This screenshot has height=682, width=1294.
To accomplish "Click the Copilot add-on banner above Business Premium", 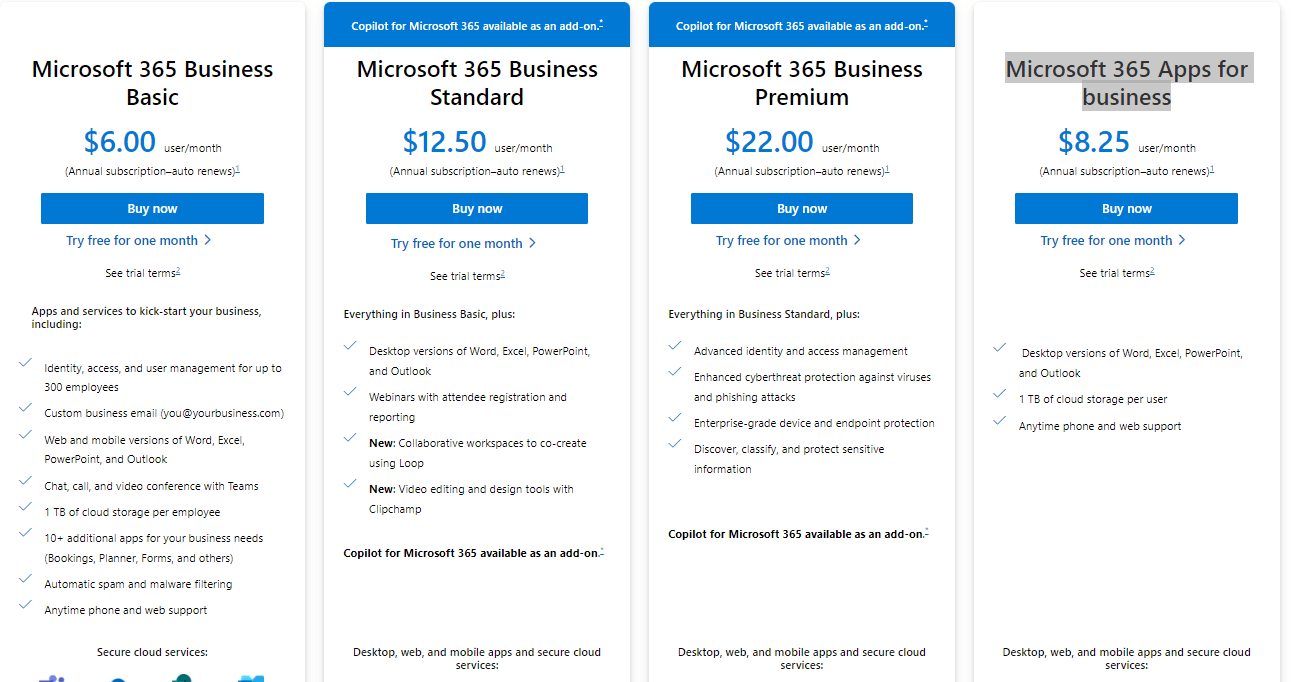I will tap(801, 25).
